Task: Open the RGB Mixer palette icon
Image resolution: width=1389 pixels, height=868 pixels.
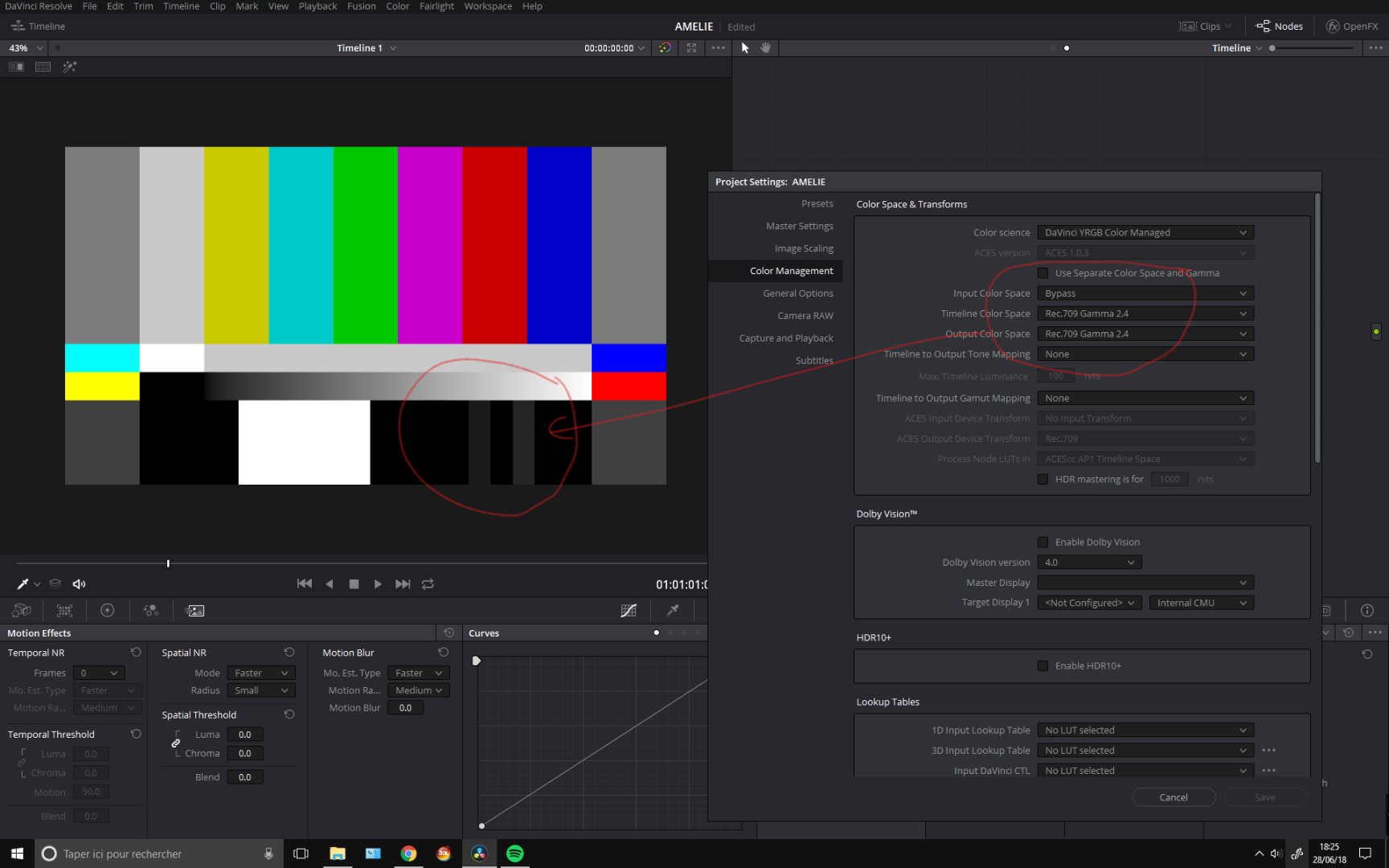Action: pyautogui.click(x=151, y=611)
